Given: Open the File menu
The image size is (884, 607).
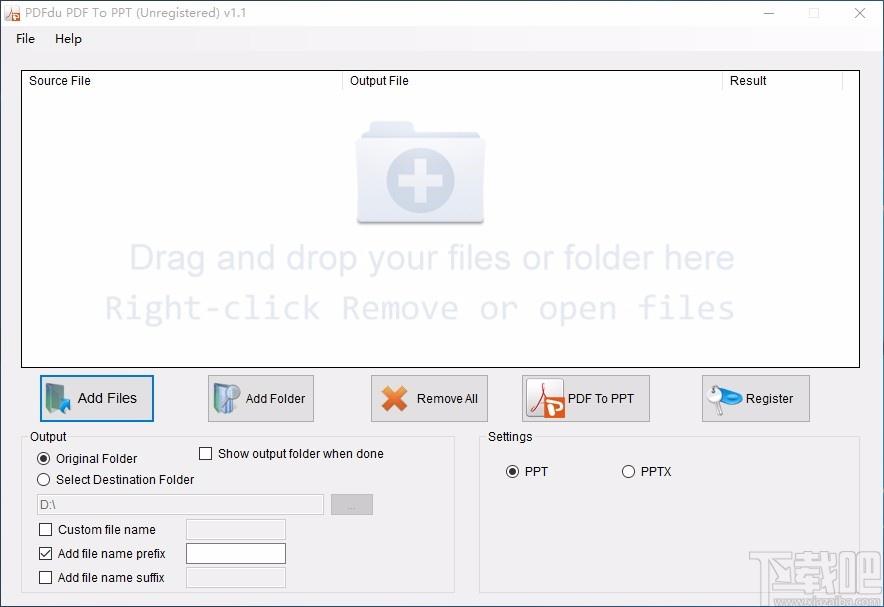Looking at the screenshot, I should 25,39.
